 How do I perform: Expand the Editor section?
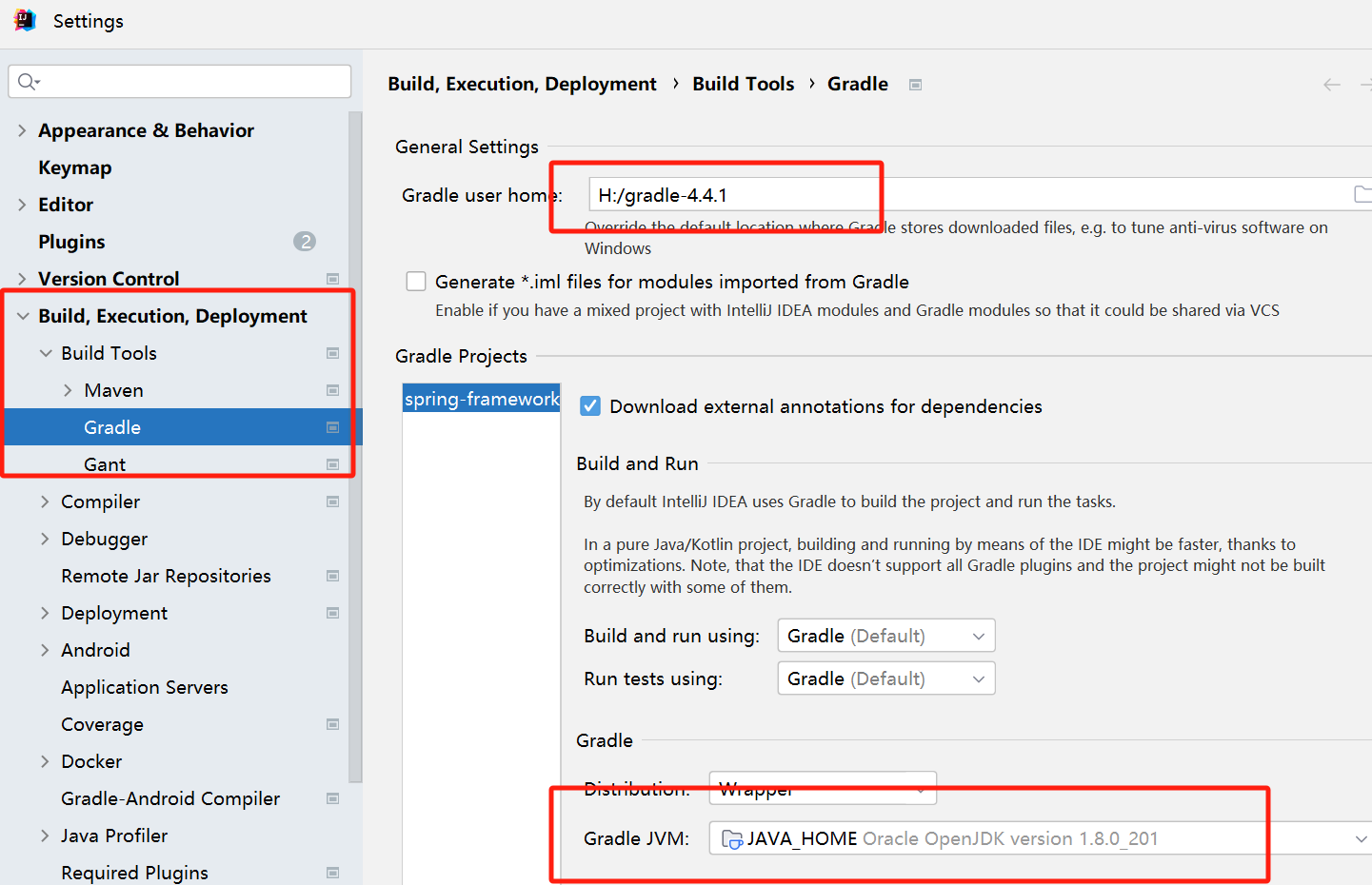(x=22, y=205)
